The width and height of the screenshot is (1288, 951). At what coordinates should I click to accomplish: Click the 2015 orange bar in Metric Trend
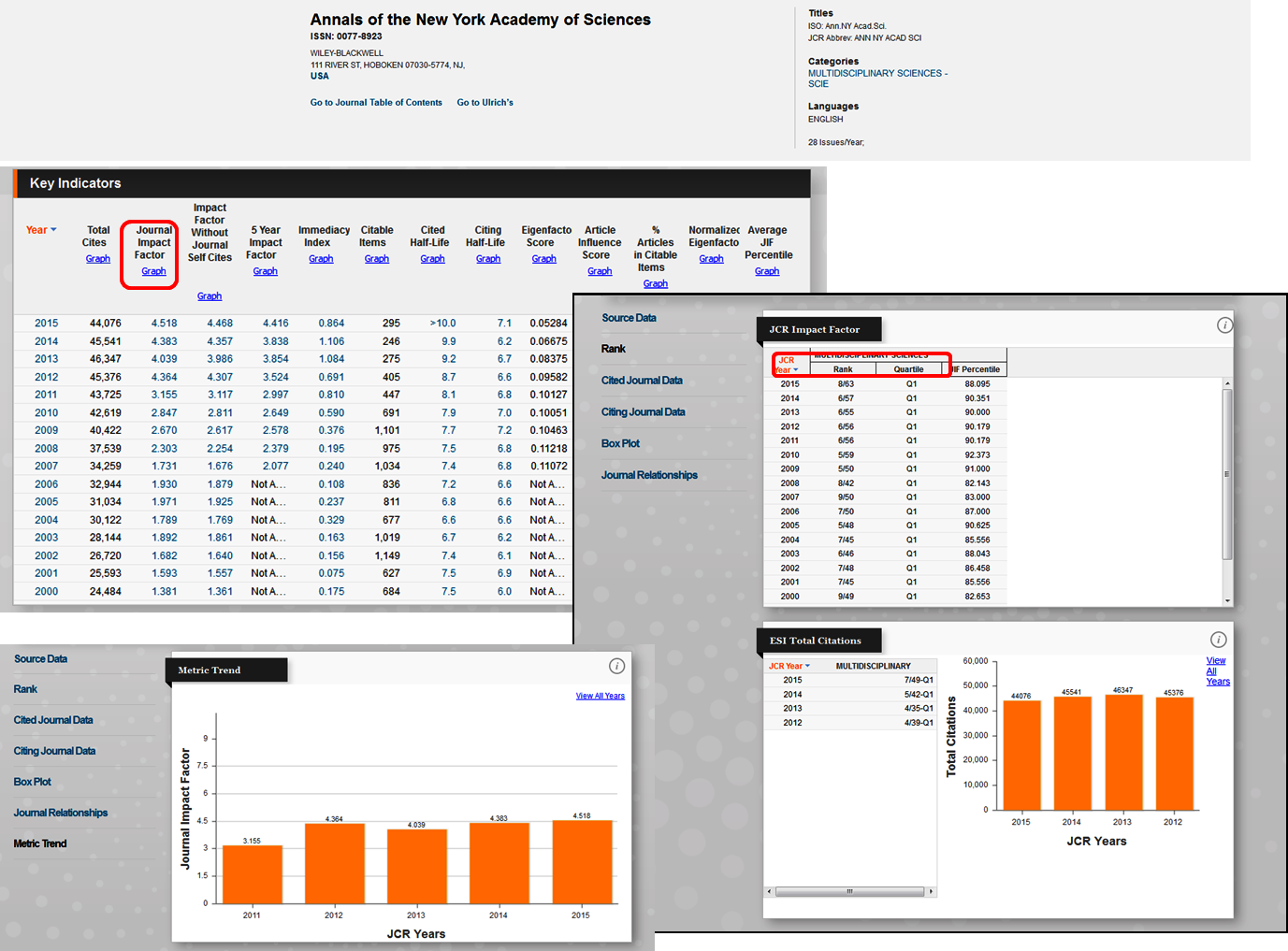(581, 860)
